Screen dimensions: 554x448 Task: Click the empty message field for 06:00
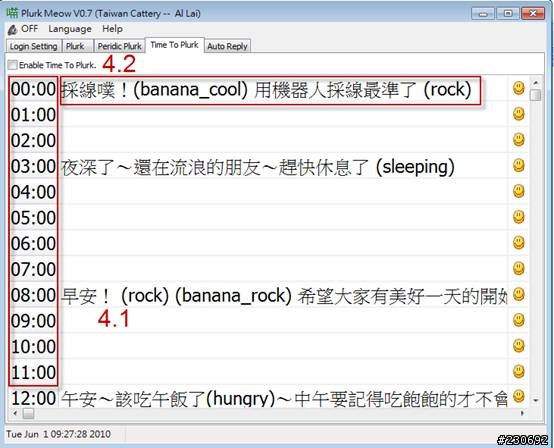(284, 243)
